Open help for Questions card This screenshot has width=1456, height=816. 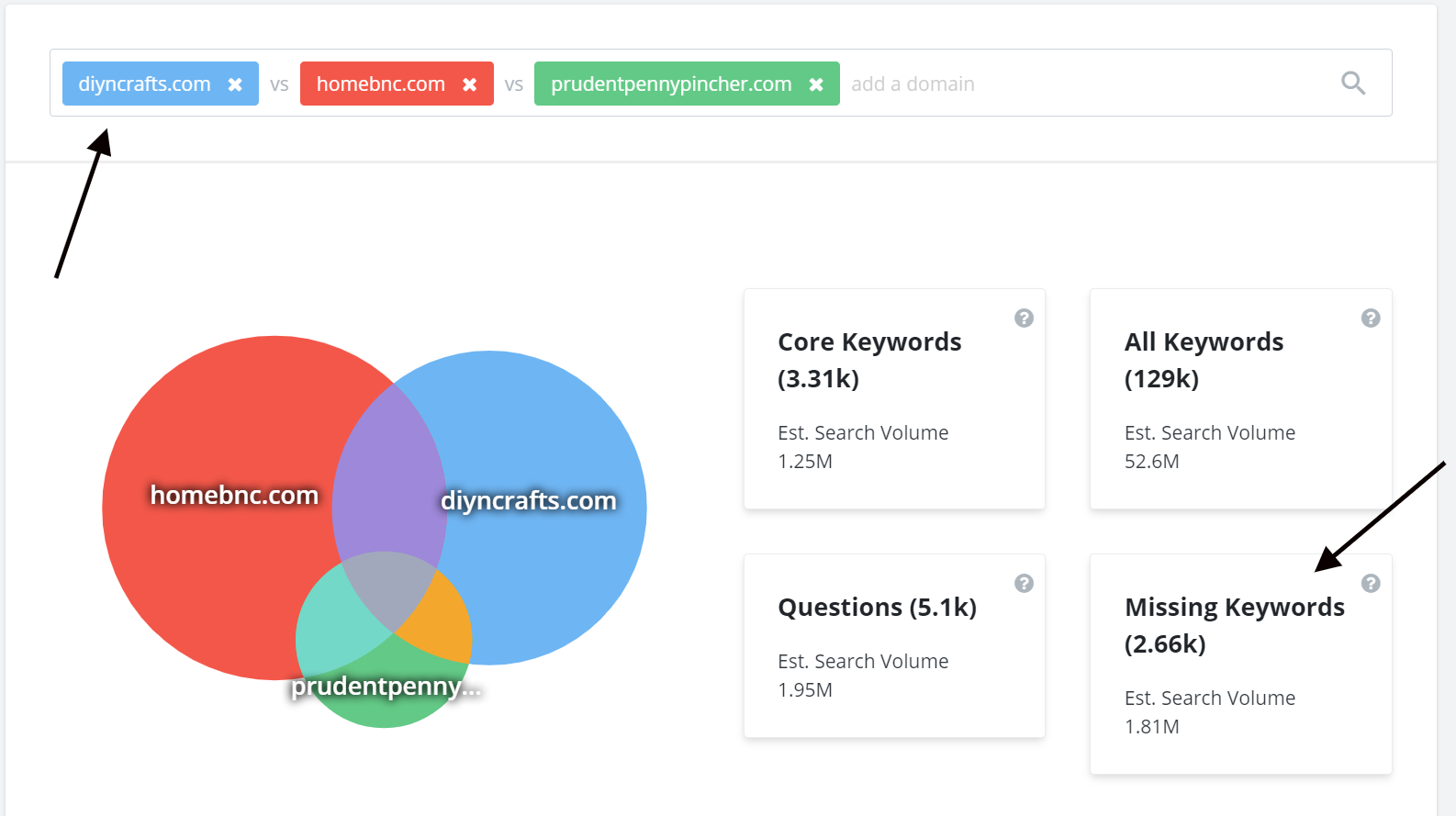(x=1024, y=583)
